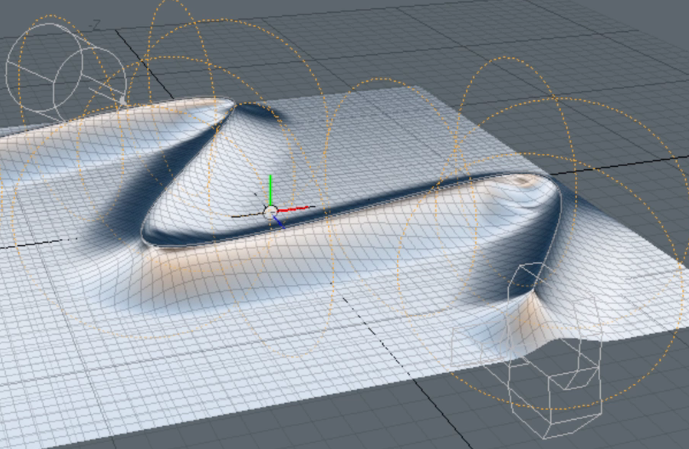Click the -Z axis label
This screenshot has width=689, height=449.
coord(95,25)
